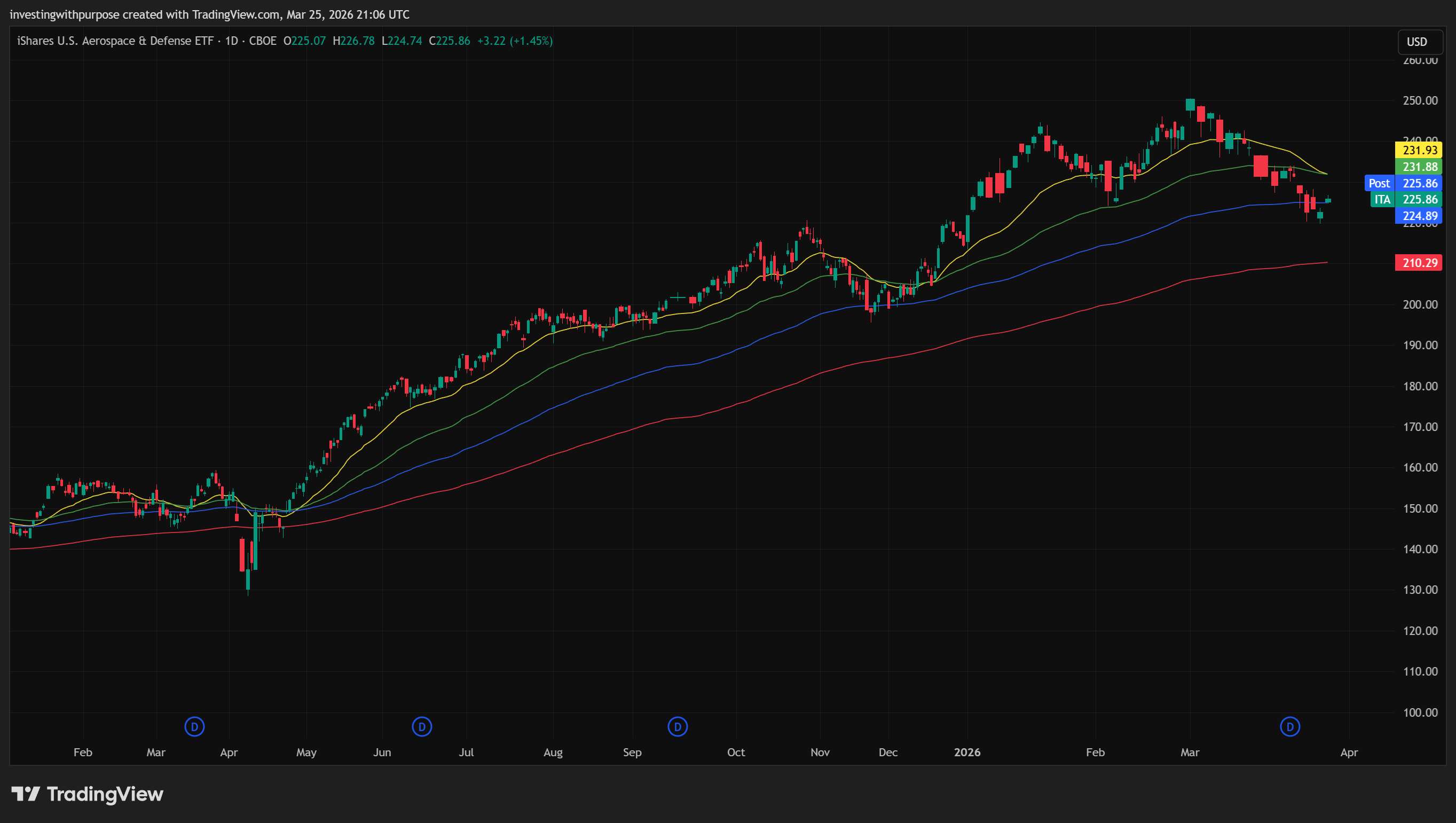
Task: Click the Nov label on the time axis
Action: coord(820,753)
